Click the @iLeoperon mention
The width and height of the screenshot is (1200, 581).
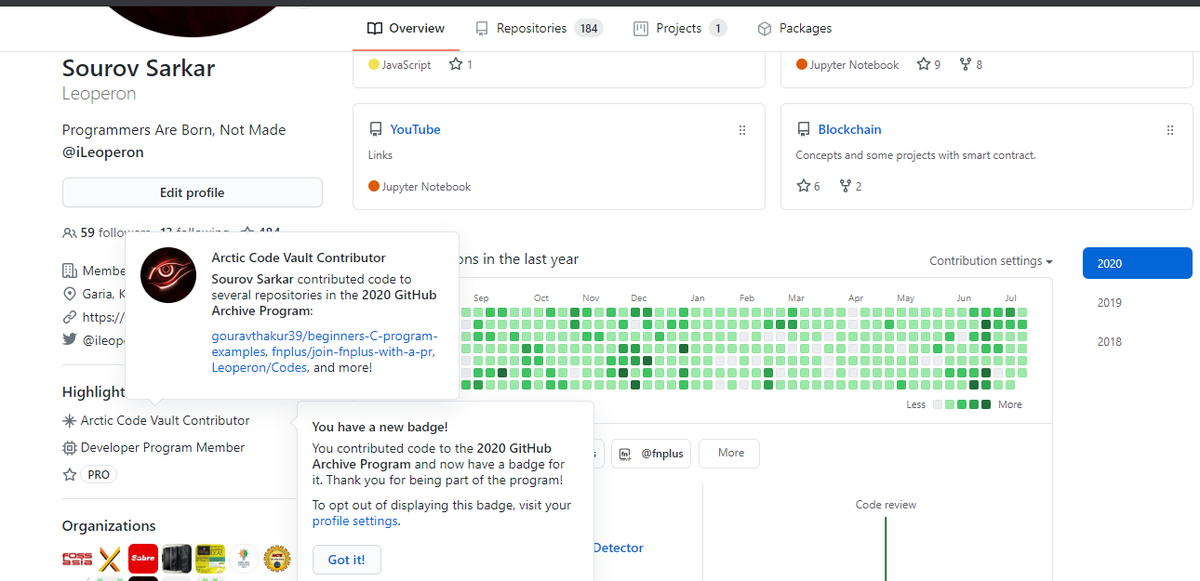(x=103, y=153)
